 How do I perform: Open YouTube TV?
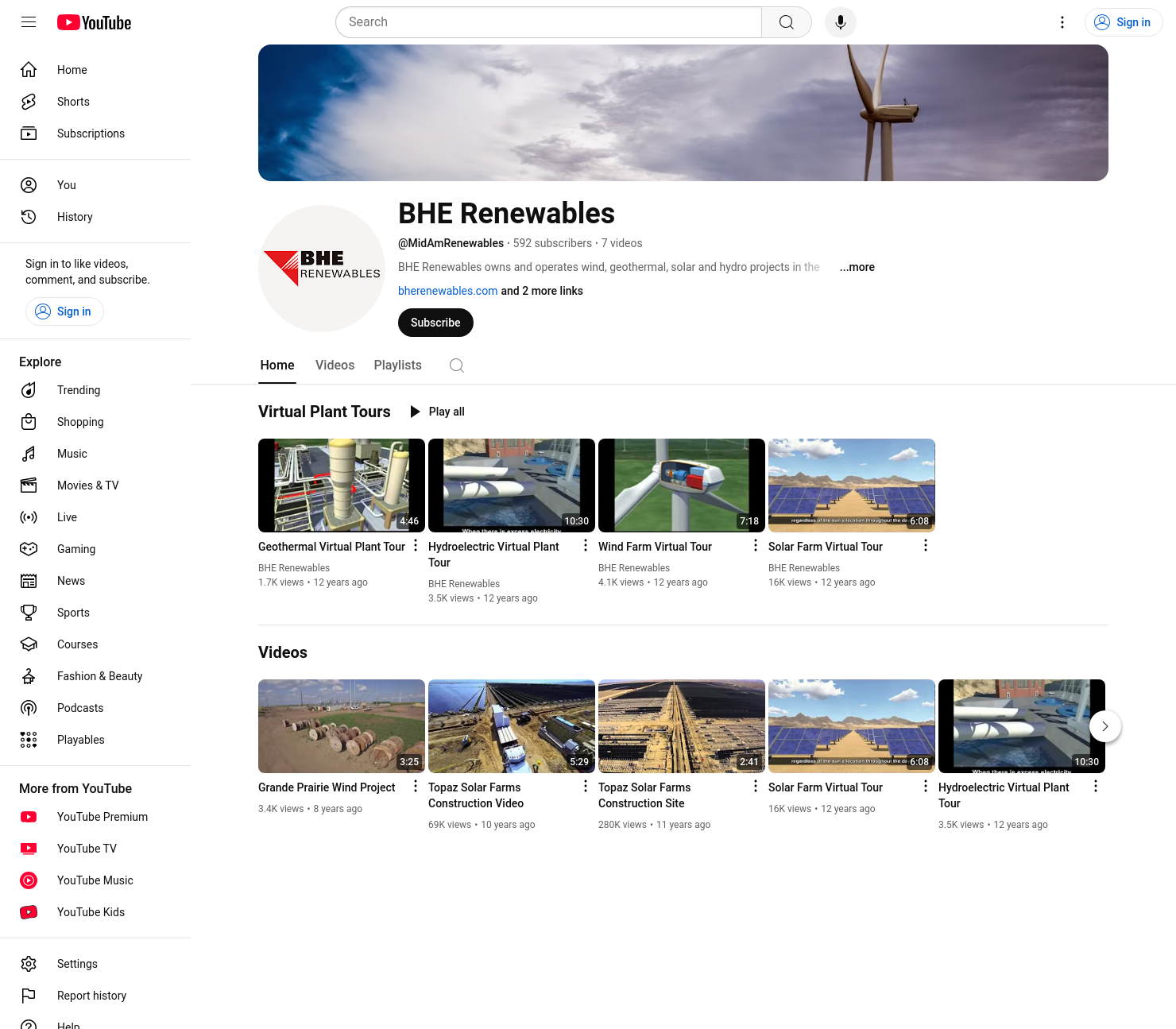click(95, 849)
